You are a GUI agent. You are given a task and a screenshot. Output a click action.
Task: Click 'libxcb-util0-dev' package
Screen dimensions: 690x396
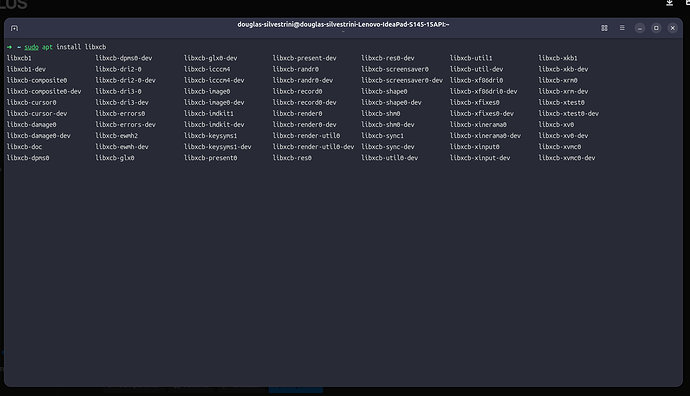(x=389, y=158)
